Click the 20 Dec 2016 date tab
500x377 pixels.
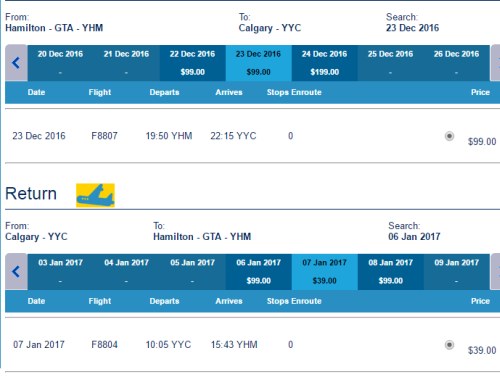(x=60, y=63)
